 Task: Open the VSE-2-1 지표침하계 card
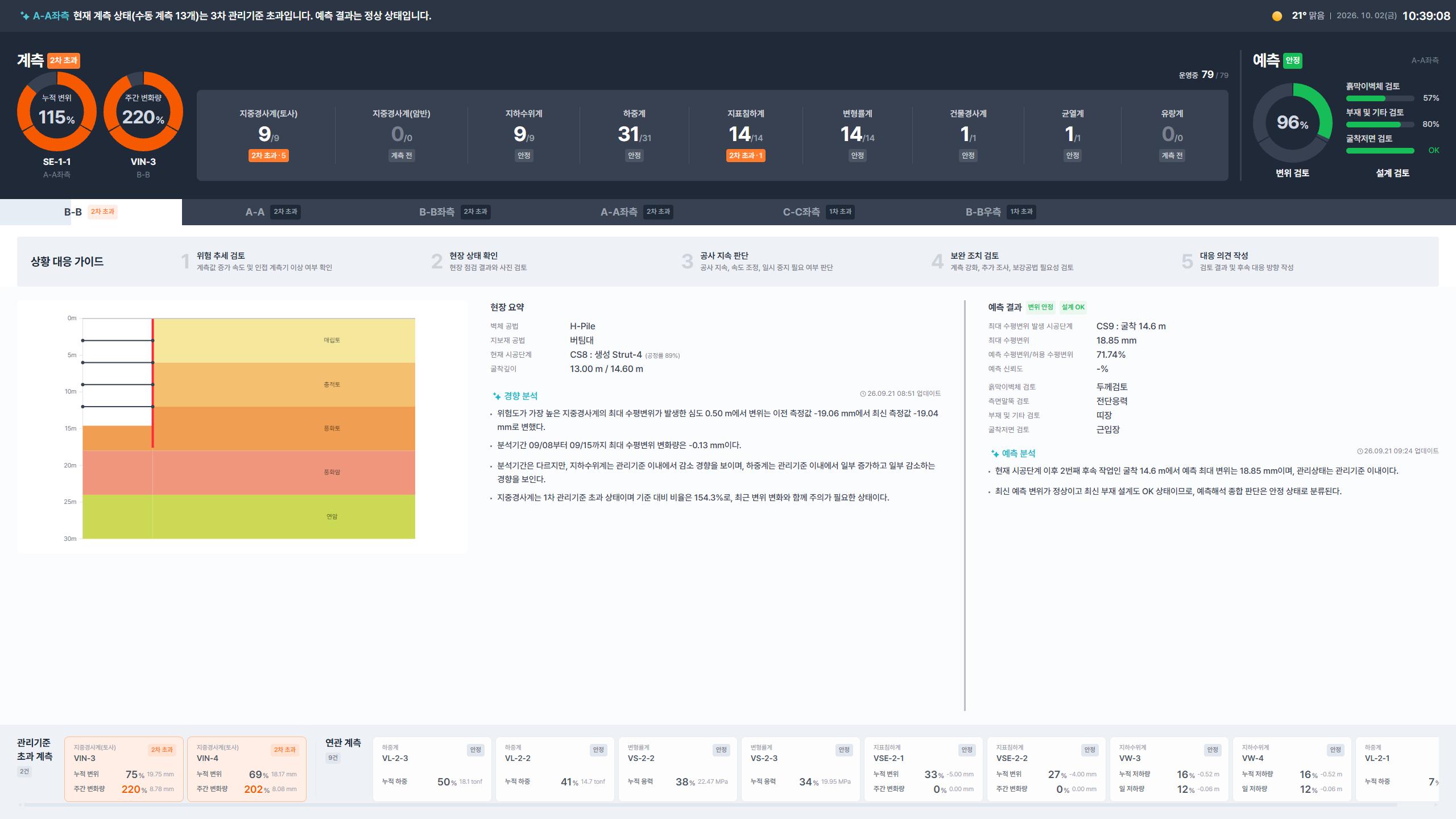[x=924, y=769]
